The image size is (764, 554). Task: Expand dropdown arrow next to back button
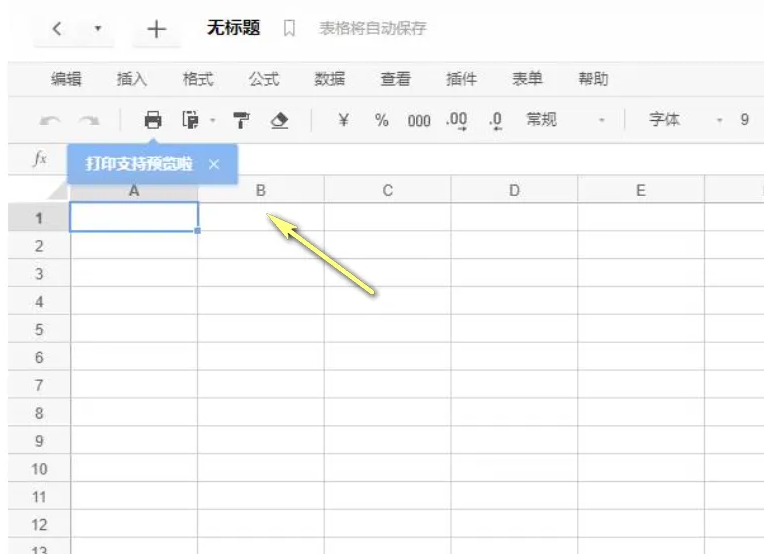98,30
